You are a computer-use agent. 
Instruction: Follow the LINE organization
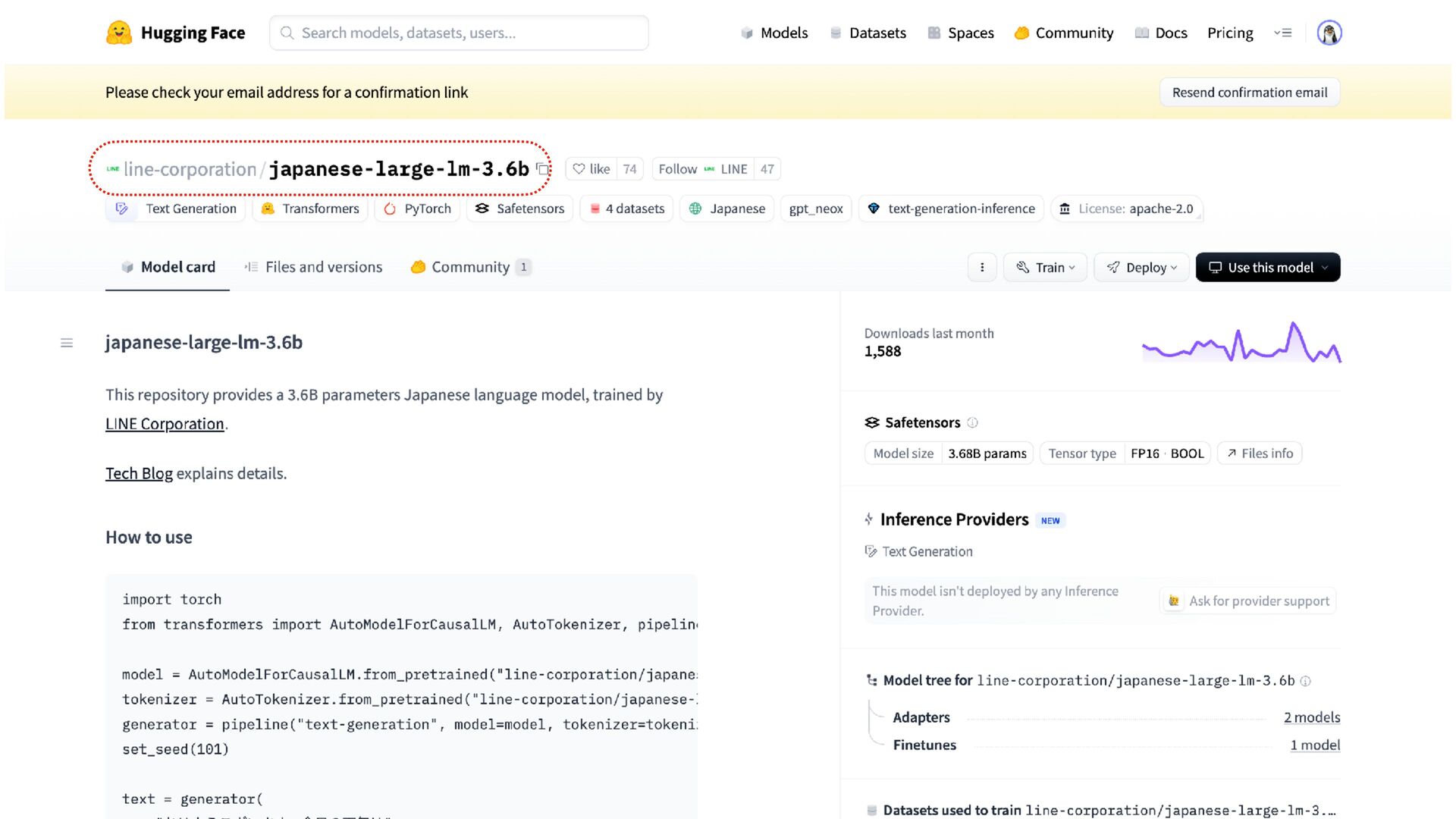pos(703,169)
